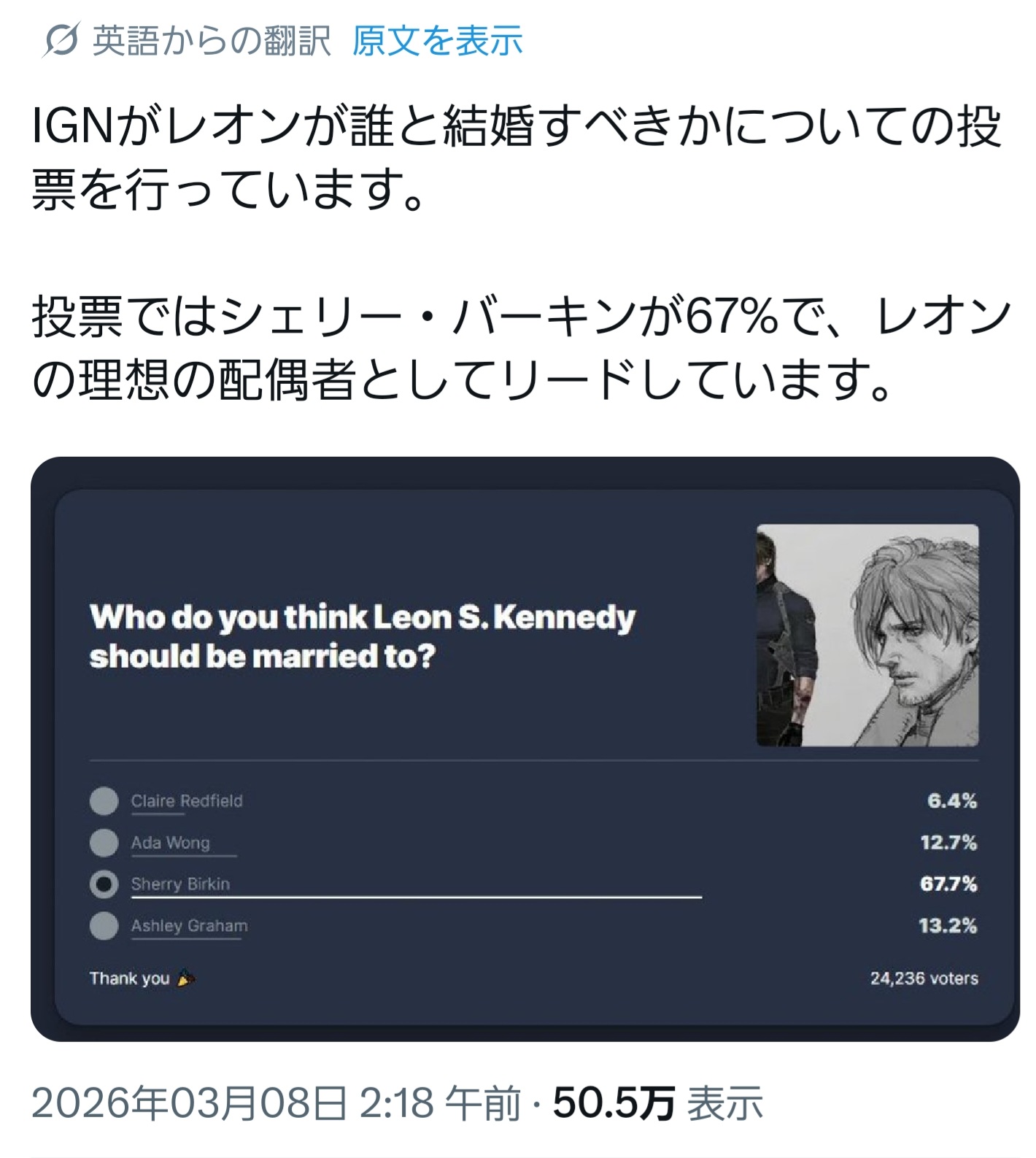1036x1158 pixels.
Task: Click the party popper emoji after Thank you
Action: [185, 978]
